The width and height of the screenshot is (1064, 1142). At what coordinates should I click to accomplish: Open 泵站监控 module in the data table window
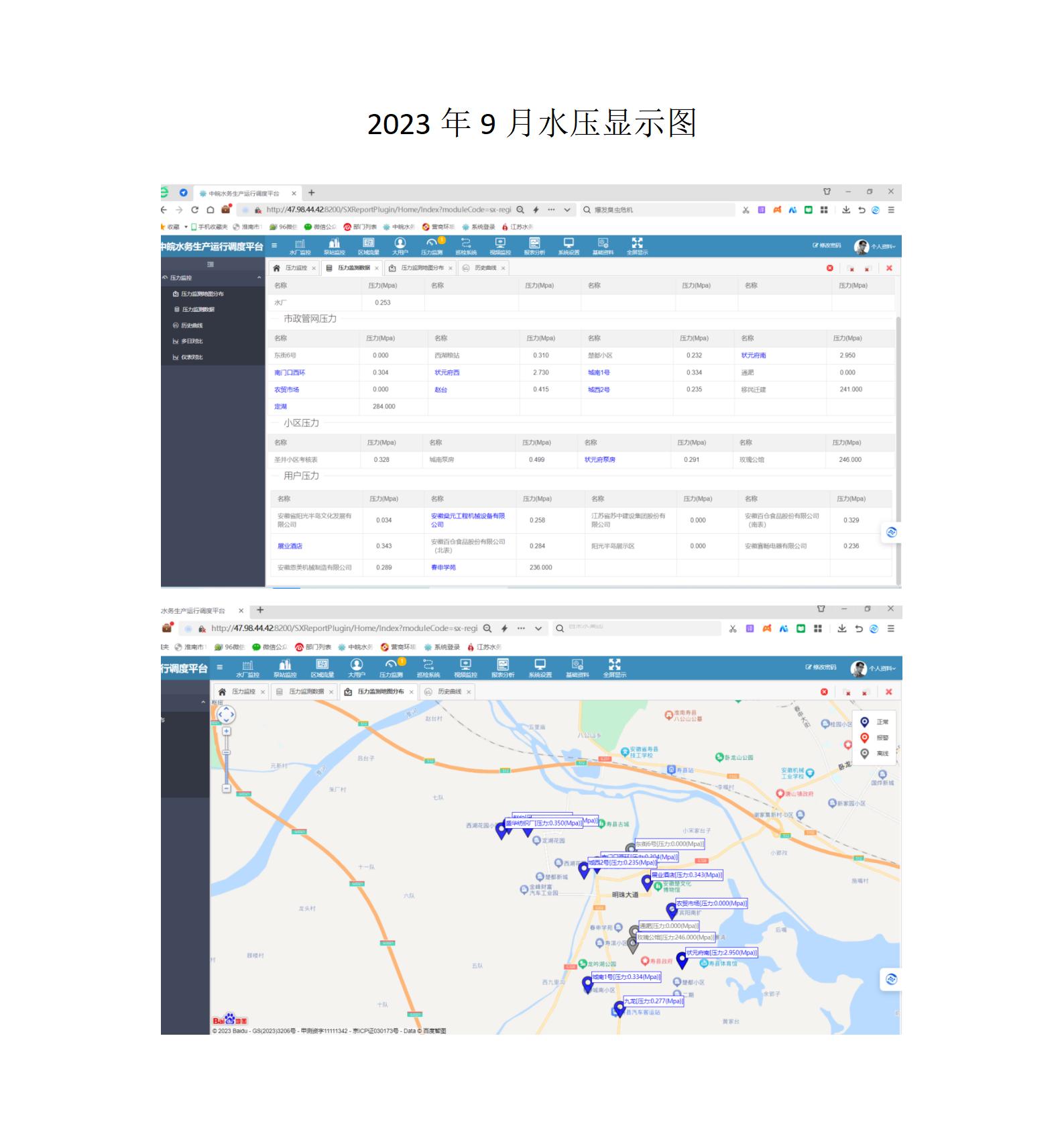pyautogui.click(x=334, y=246)
